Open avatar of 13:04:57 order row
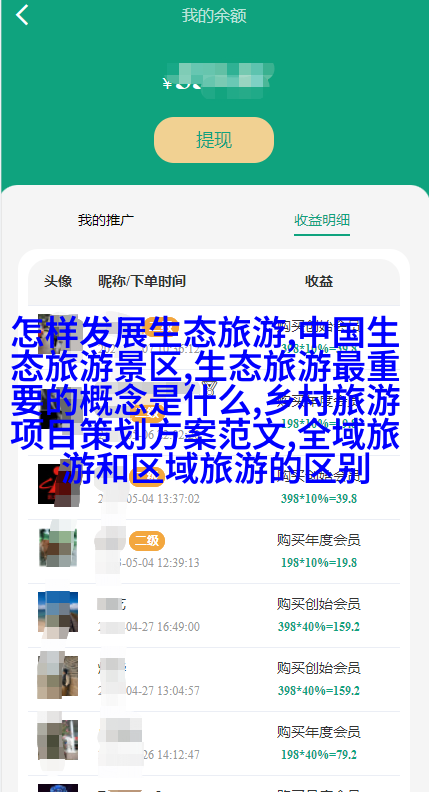 (58, 676)
